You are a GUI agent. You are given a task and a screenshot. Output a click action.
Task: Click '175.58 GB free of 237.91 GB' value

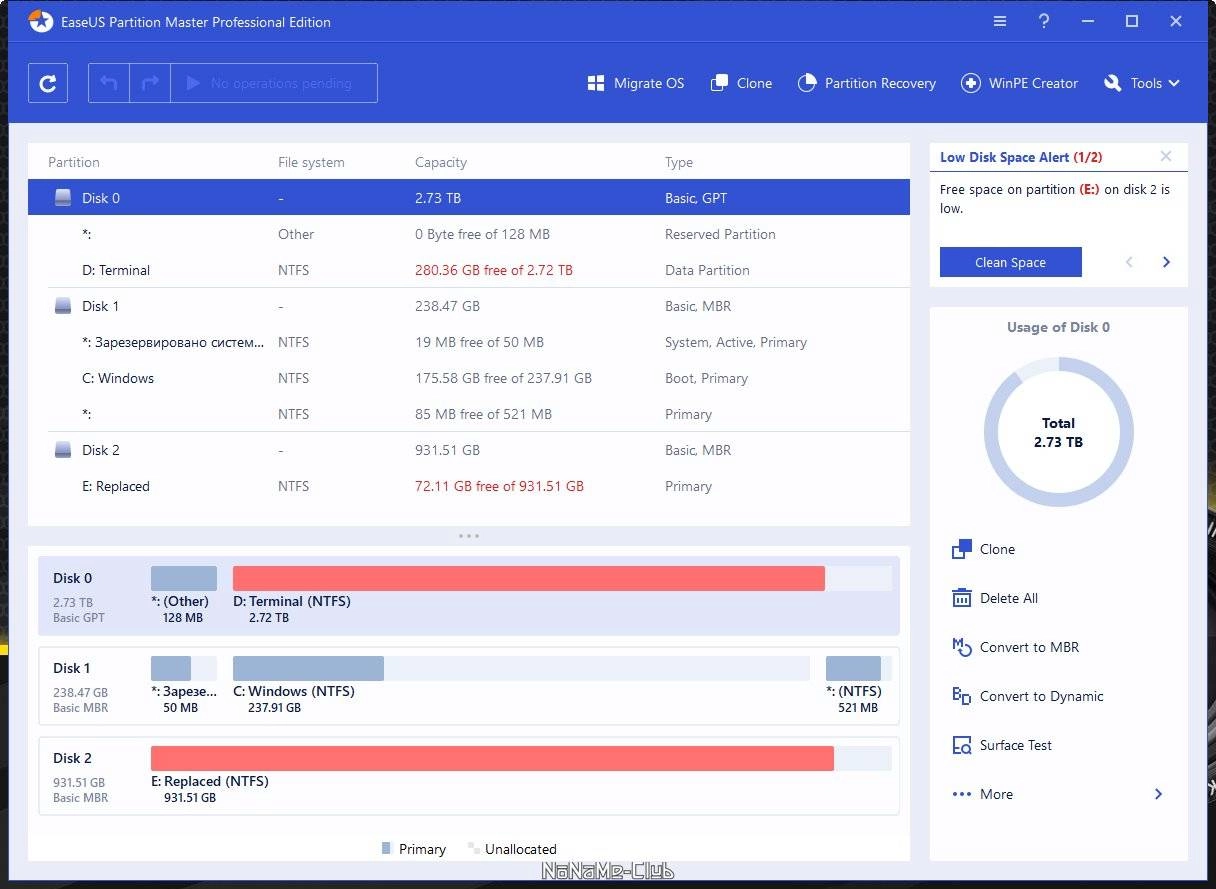coord(504,378)
